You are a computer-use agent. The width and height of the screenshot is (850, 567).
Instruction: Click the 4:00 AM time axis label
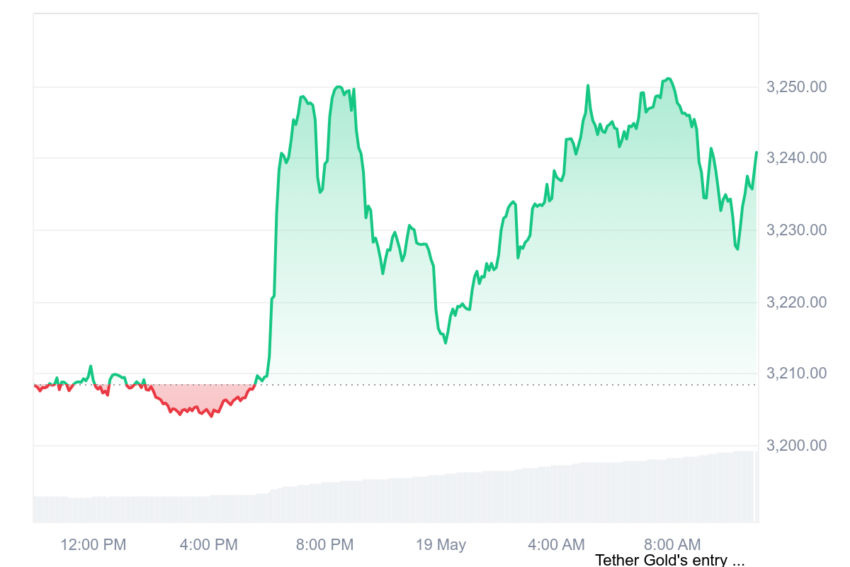point(556,544)
